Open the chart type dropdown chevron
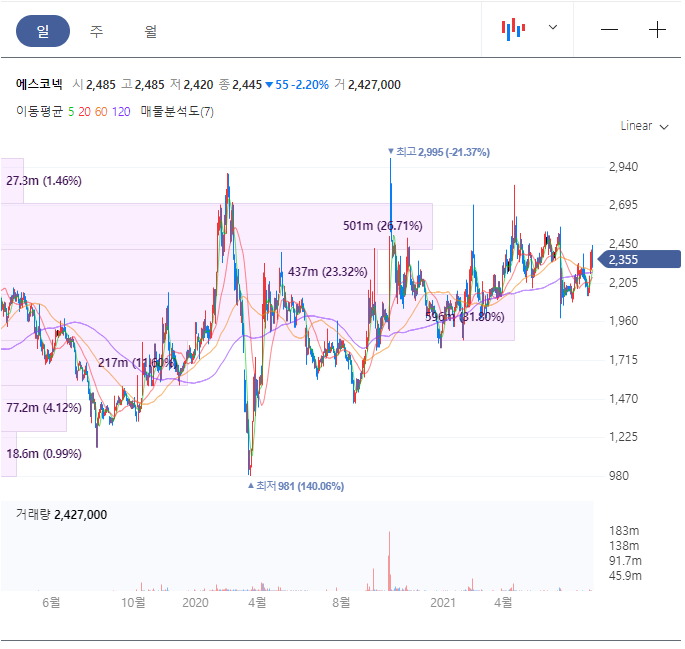685x649 pixels. [x=553, y=28]
